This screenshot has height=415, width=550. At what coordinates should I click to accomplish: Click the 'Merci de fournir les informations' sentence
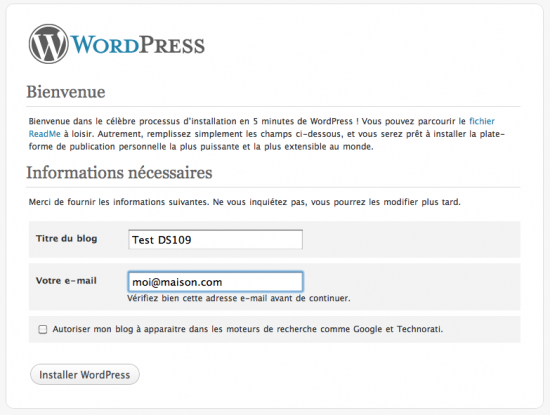244,202
